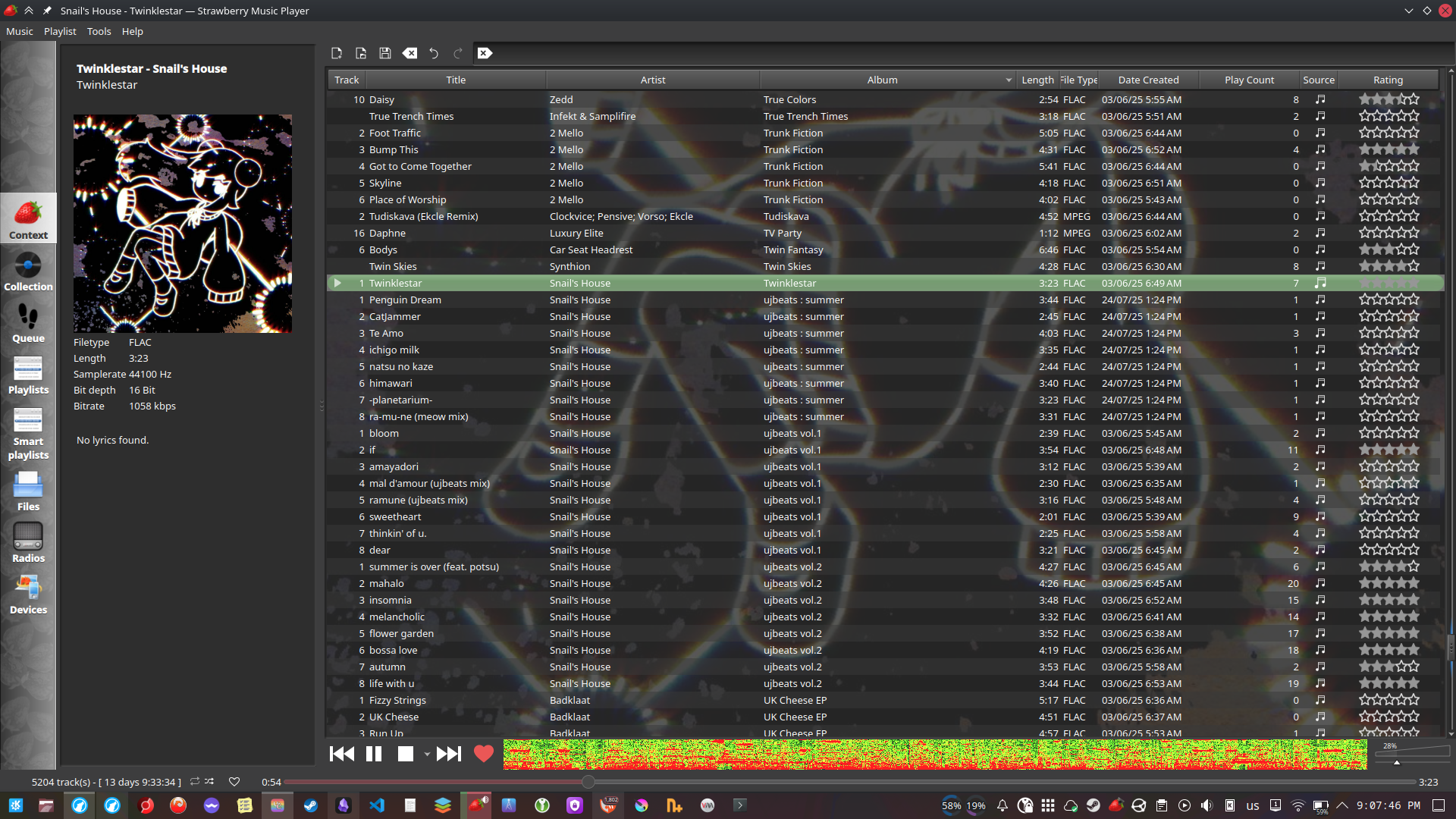Sort by Play Count column header
This screenshot has width=1456, height=819.
pos(1249,80)
